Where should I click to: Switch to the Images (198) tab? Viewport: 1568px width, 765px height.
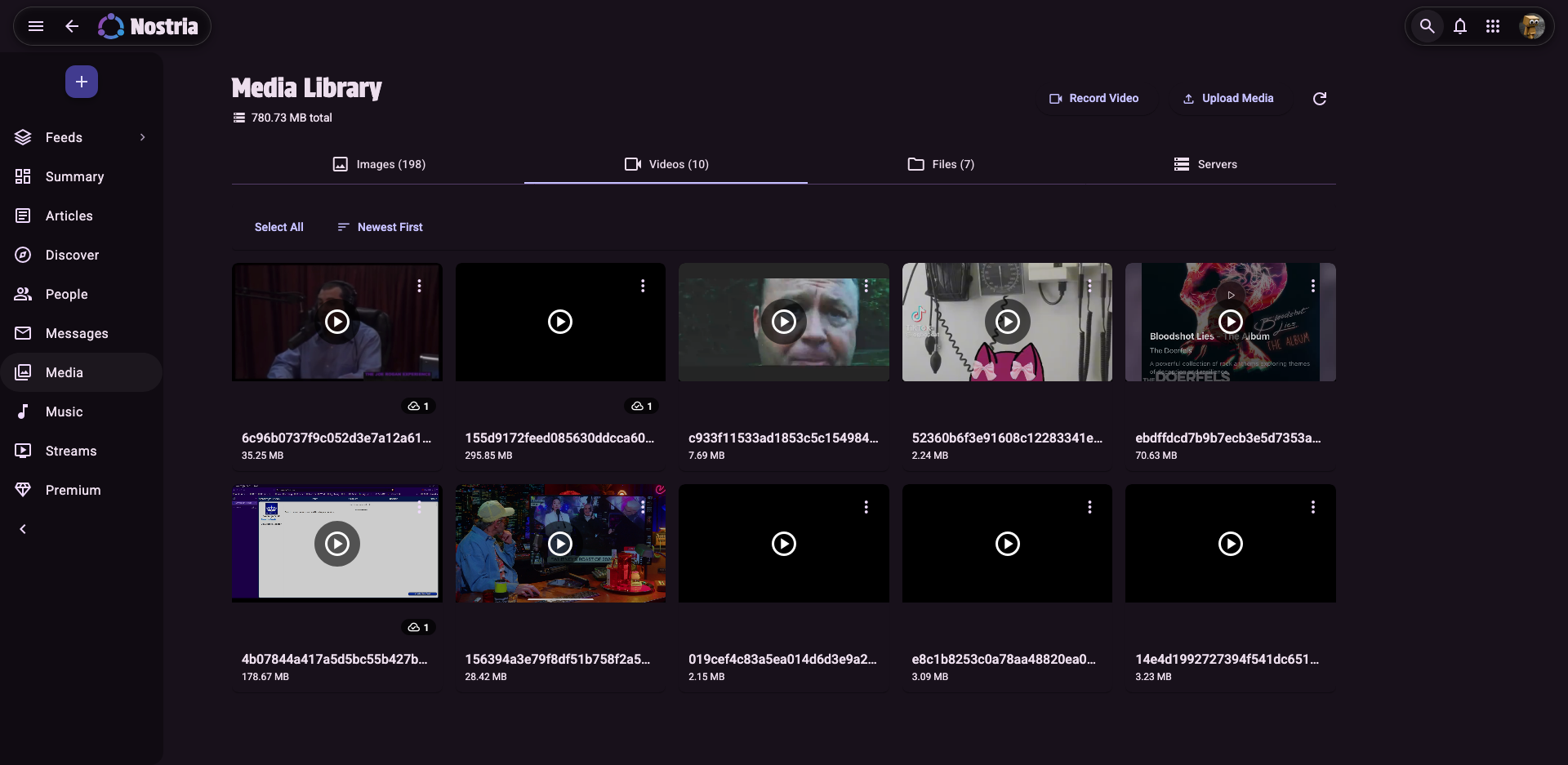pyautogui.click(x=379, y=164)
